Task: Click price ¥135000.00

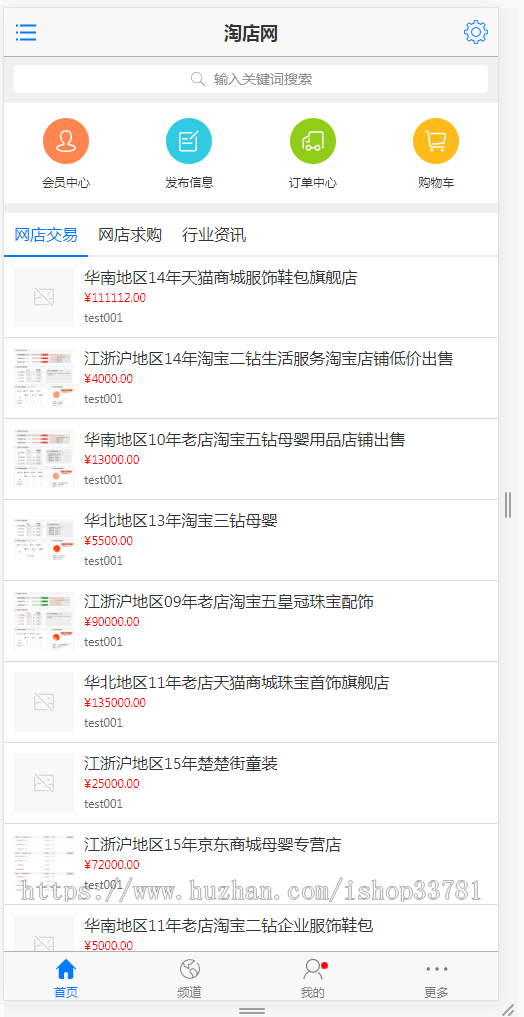Action: coord(115,703)
